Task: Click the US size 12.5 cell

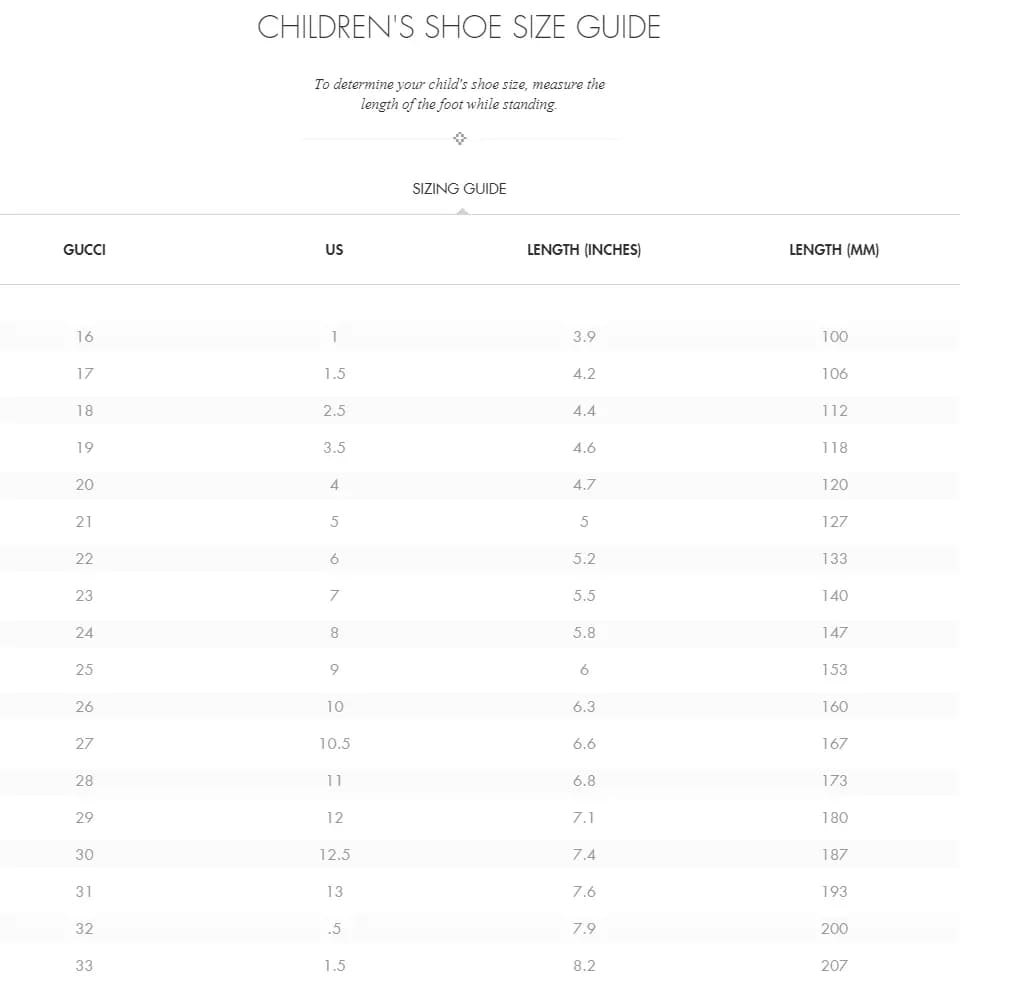Action: pos(334,854)
